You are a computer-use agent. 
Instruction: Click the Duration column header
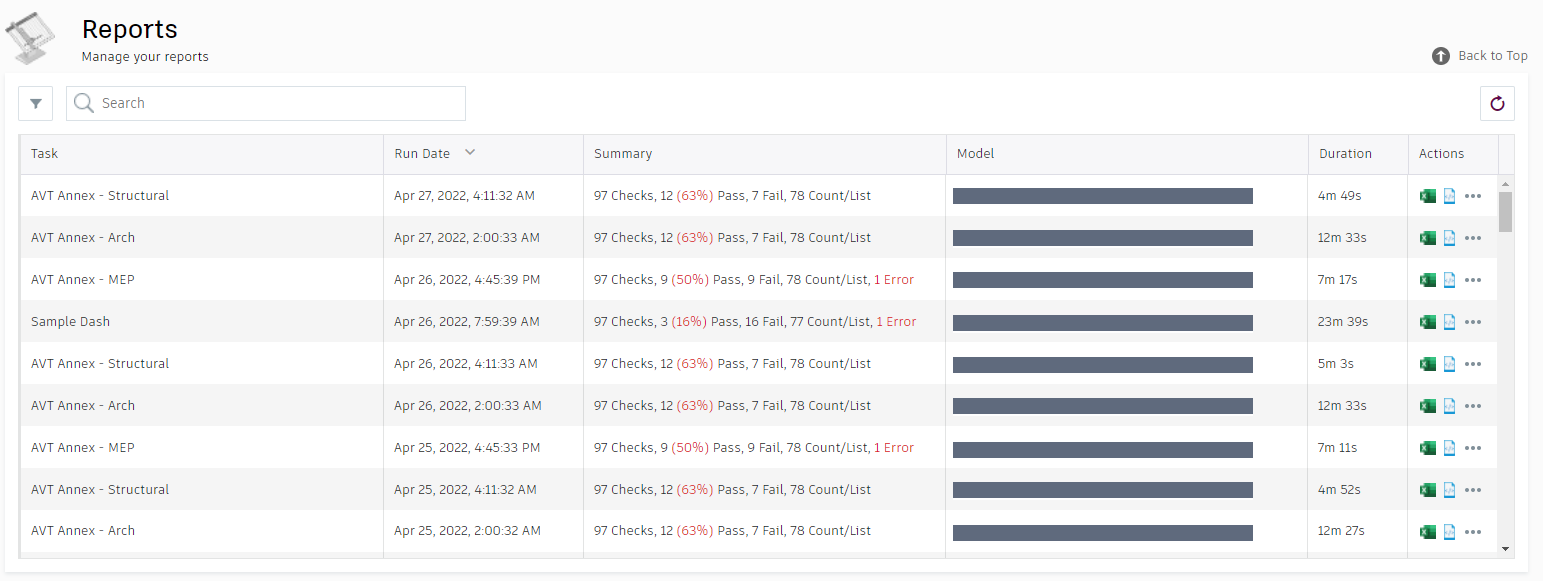1345,154
